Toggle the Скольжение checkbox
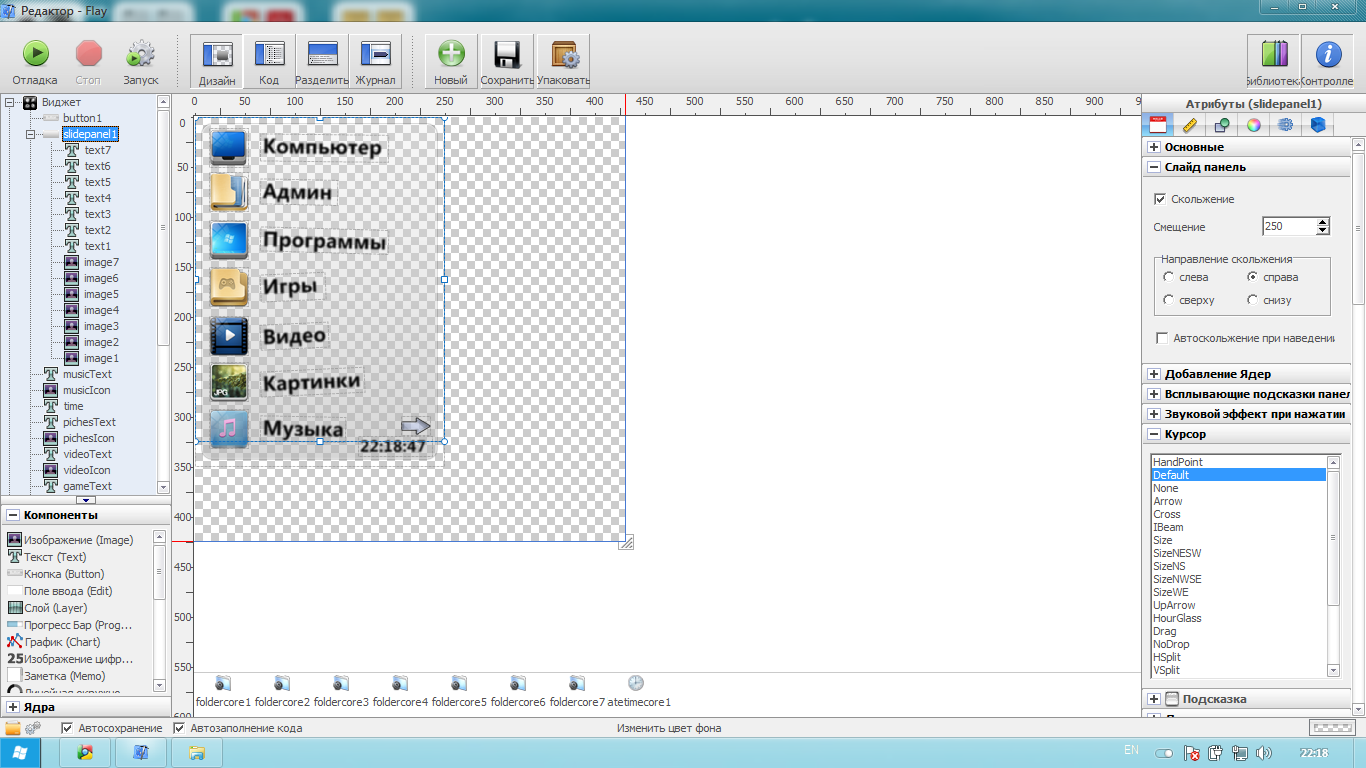The height and width of the screenshot is (768, 1366). [1160, 199]
